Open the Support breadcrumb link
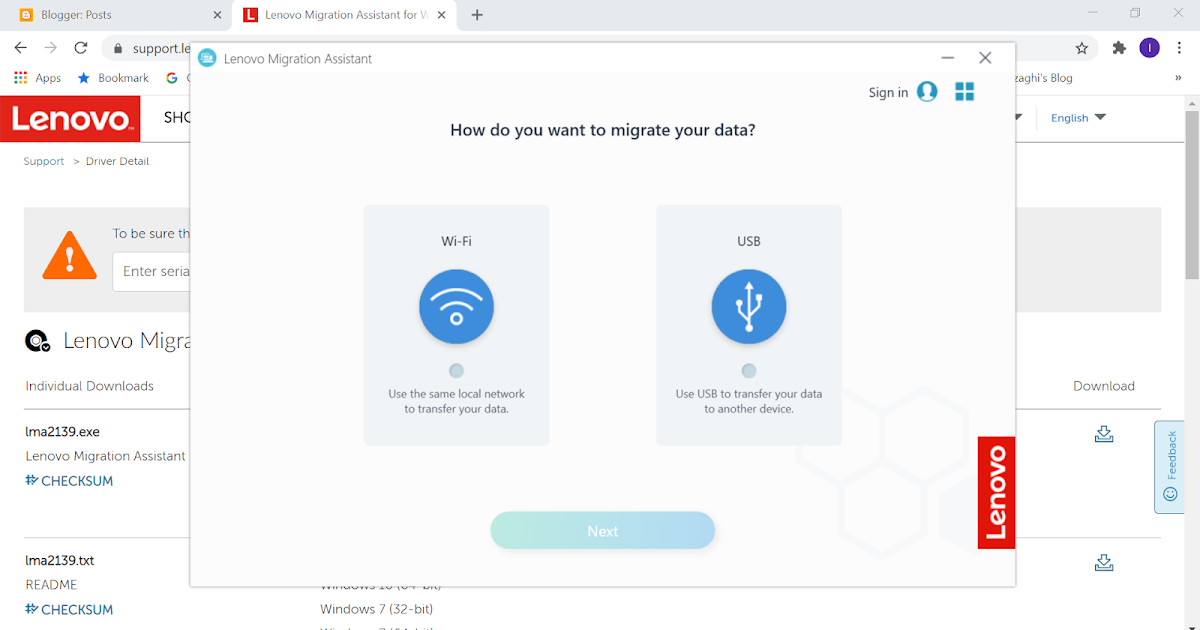 44,161
